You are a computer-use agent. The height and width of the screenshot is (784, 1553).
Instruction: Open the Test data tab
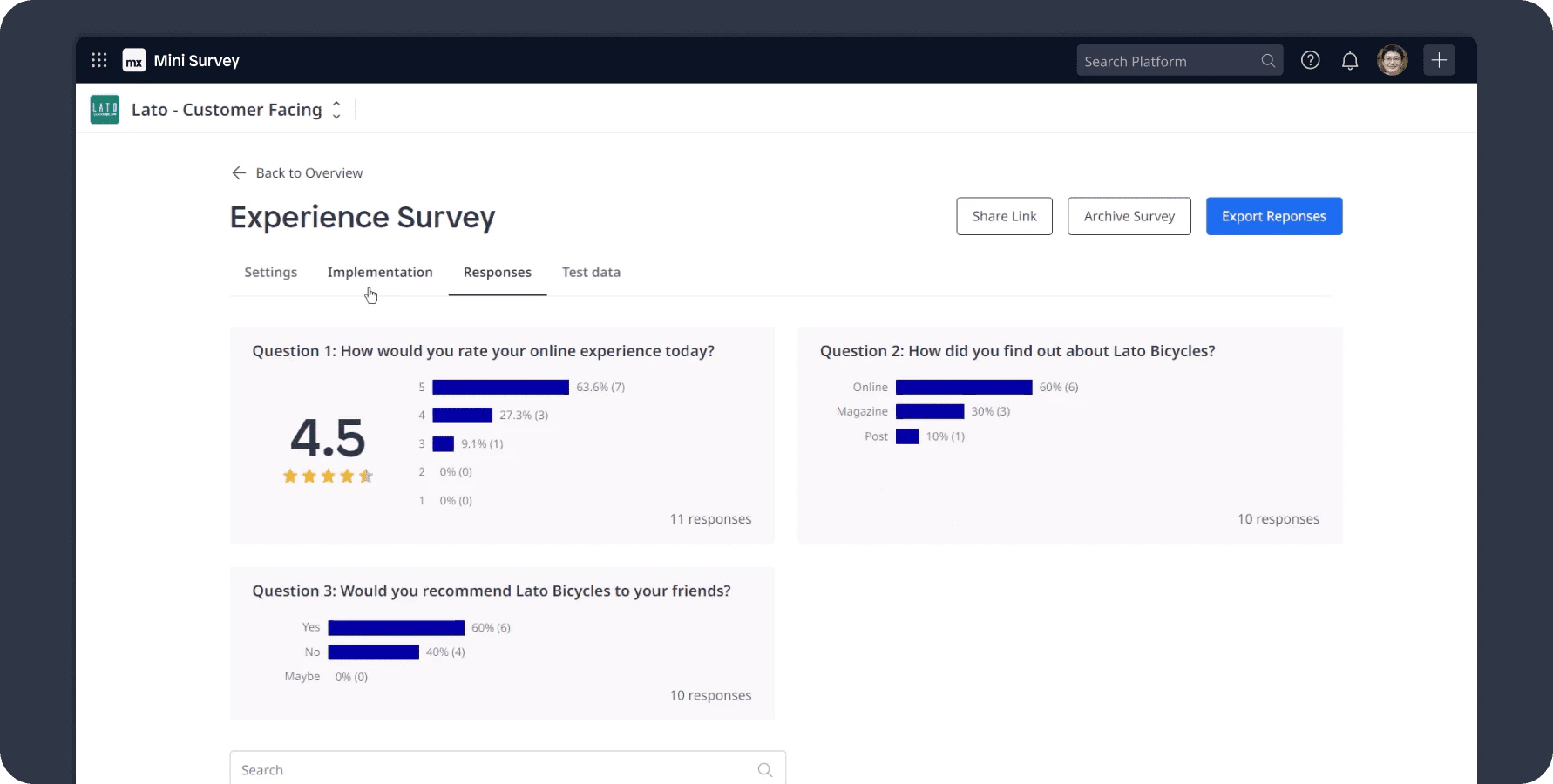click(591, 272)
